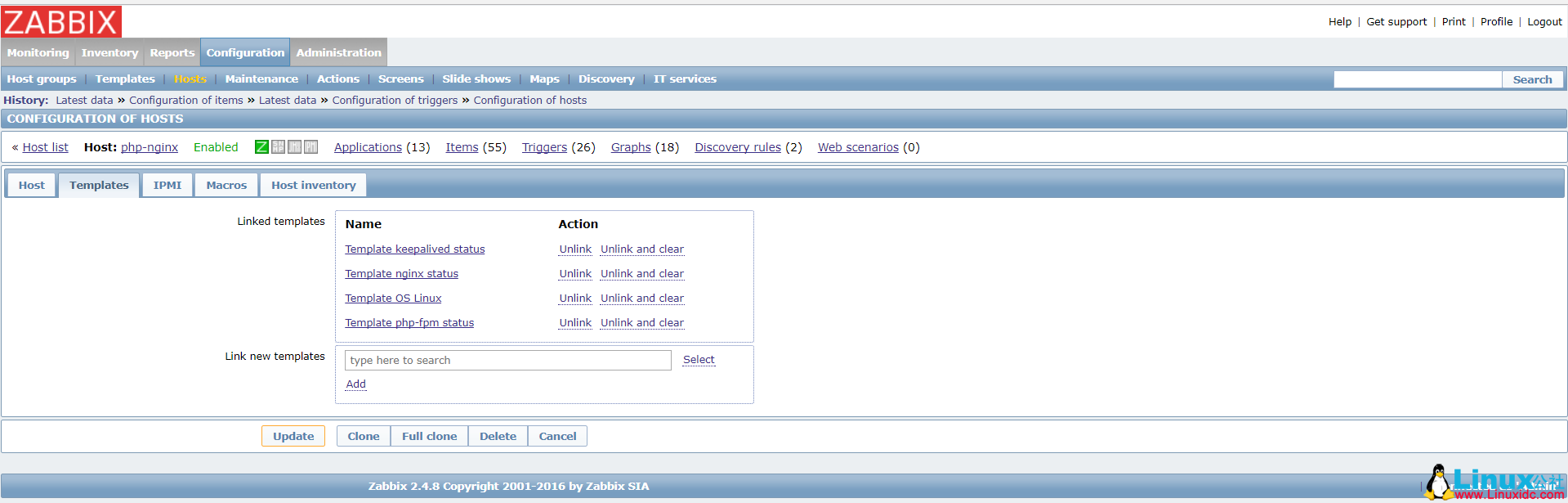Open Get support link

click(x=1396, y=22)
